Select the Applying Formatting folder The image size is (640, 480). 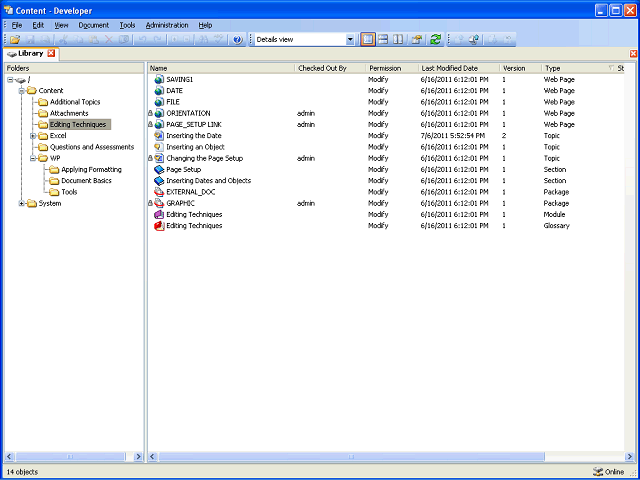coord(91,169)
